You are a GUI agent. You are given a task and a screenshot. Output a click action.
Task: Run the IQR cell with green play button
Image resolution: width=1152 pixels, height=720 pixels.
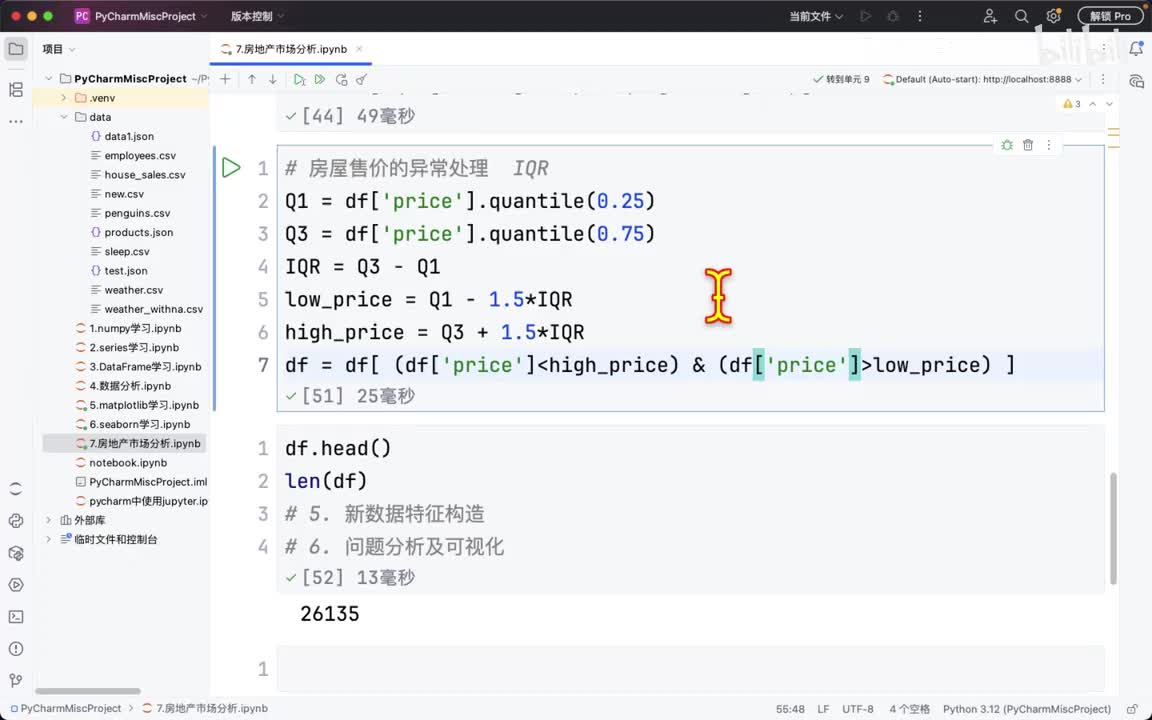click(x=231, y=168)
